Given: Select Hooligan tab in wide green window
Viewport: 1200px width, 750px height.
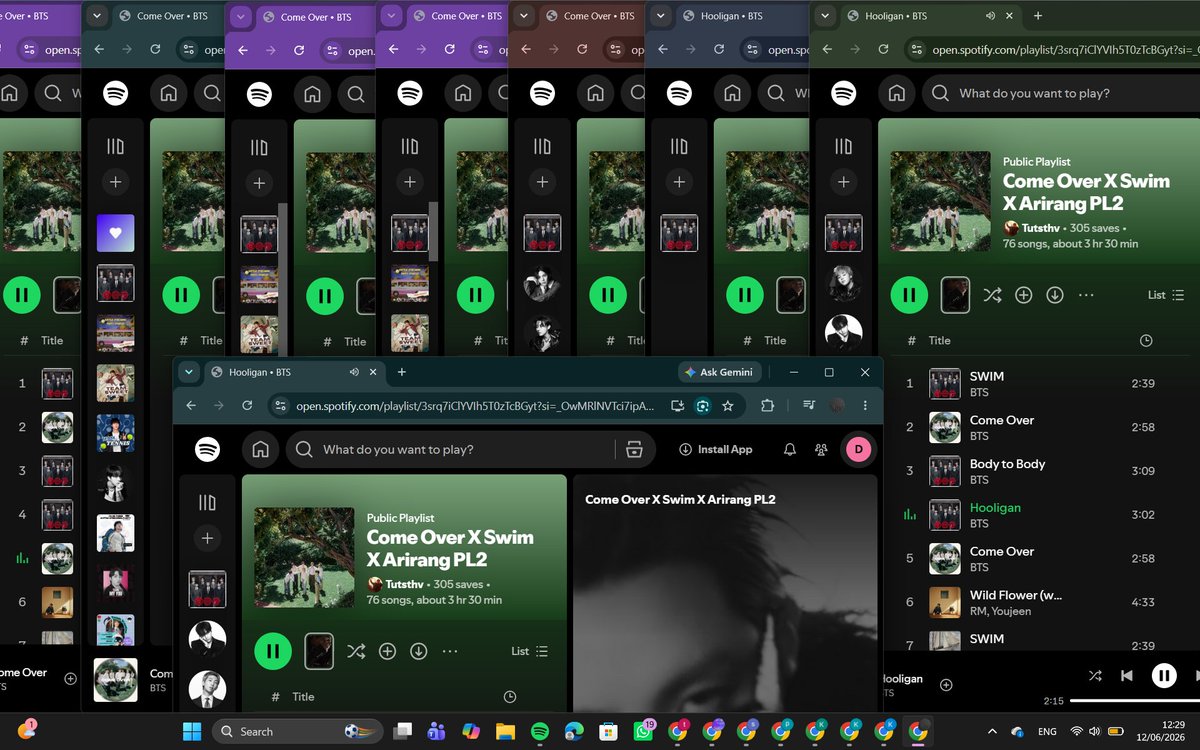Looking at the screenshot, I should [x=931, y=16].
